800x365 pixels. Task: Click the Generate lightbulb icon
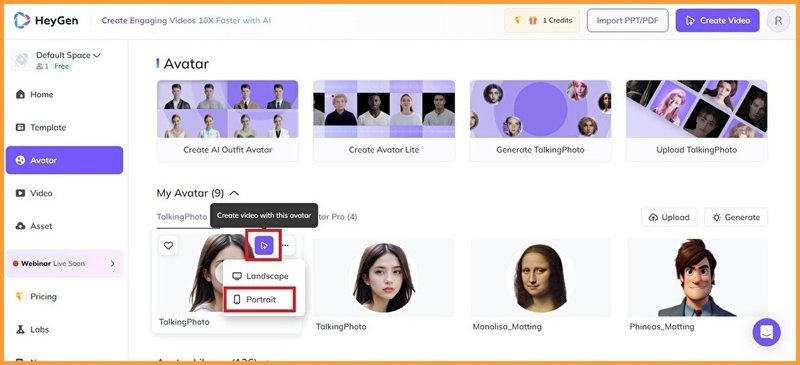tap(717, 217)
